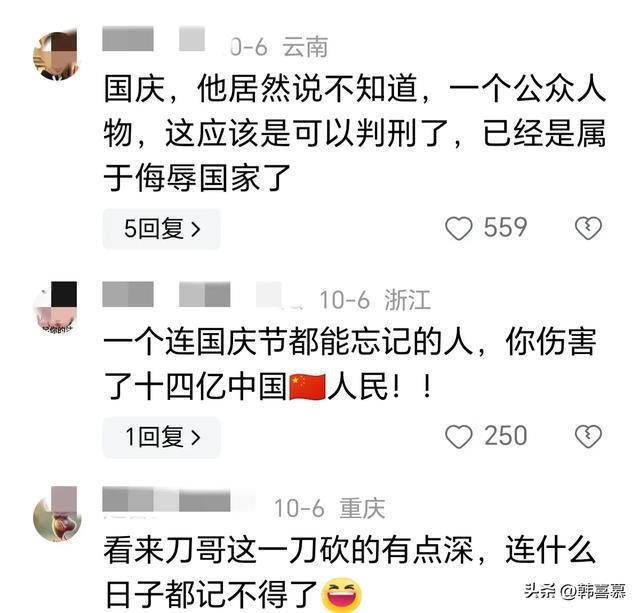Tap the 头条 watermark handle
Screen dimensions: 640x613
click(x=575, y=591)
